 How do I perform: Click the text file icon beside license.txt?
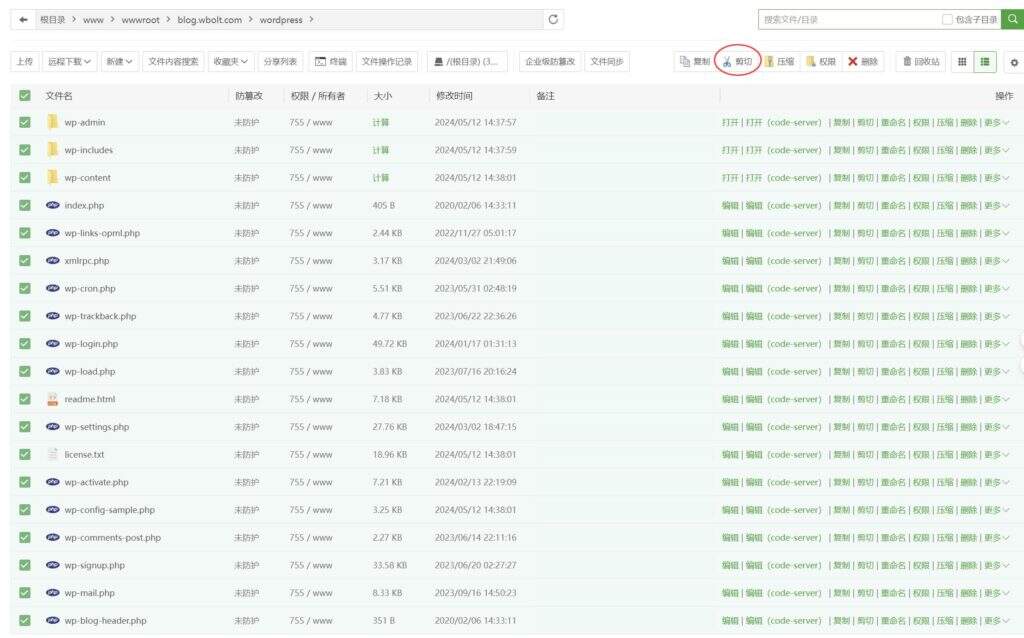(x=53, y=454)
